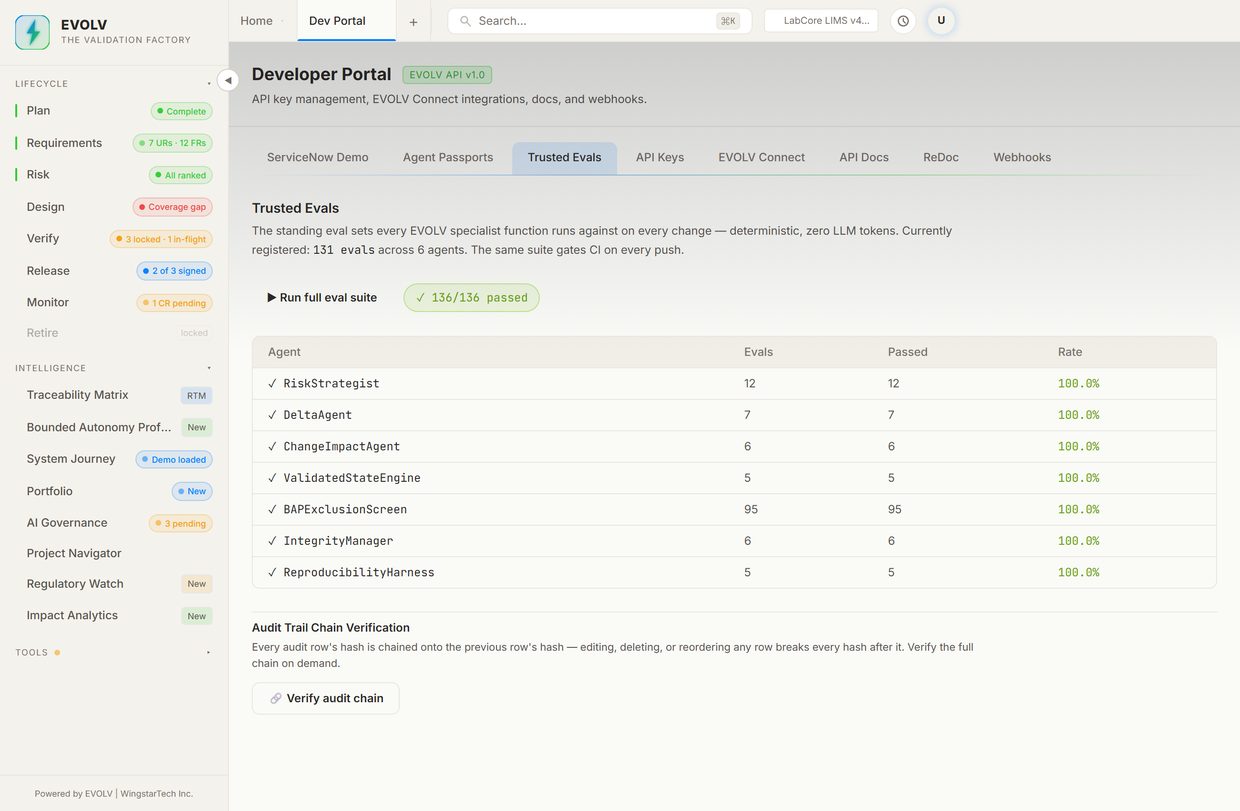This screenshot has width=1240, height=811.
Task: Collapse the sidebar with the arrow button
Action: point(228,80)
